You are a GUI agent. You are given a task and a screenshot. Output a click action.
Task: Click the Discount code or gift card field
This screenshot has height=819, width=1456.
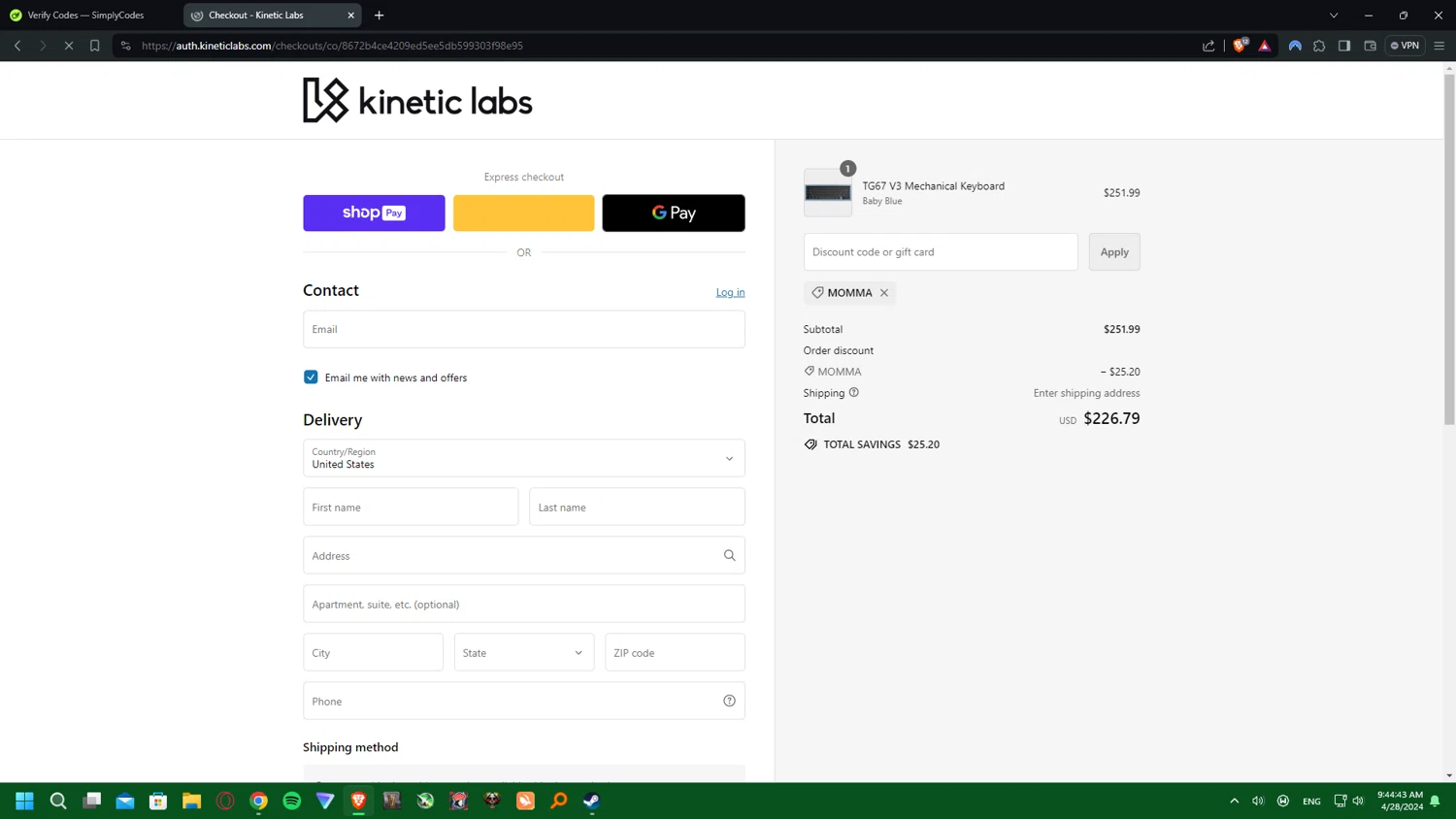point(941,251)
